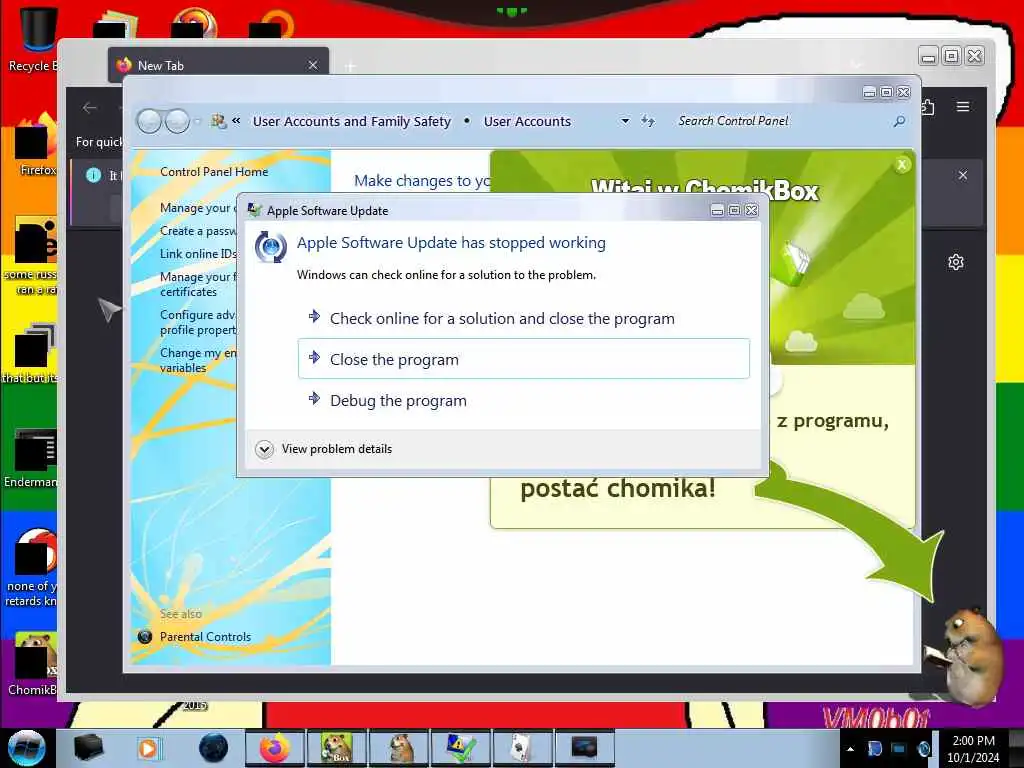The image size is (1024, 768).
Task: Select "User Accounts" breadcrumb segment
Action: (527, 121)
